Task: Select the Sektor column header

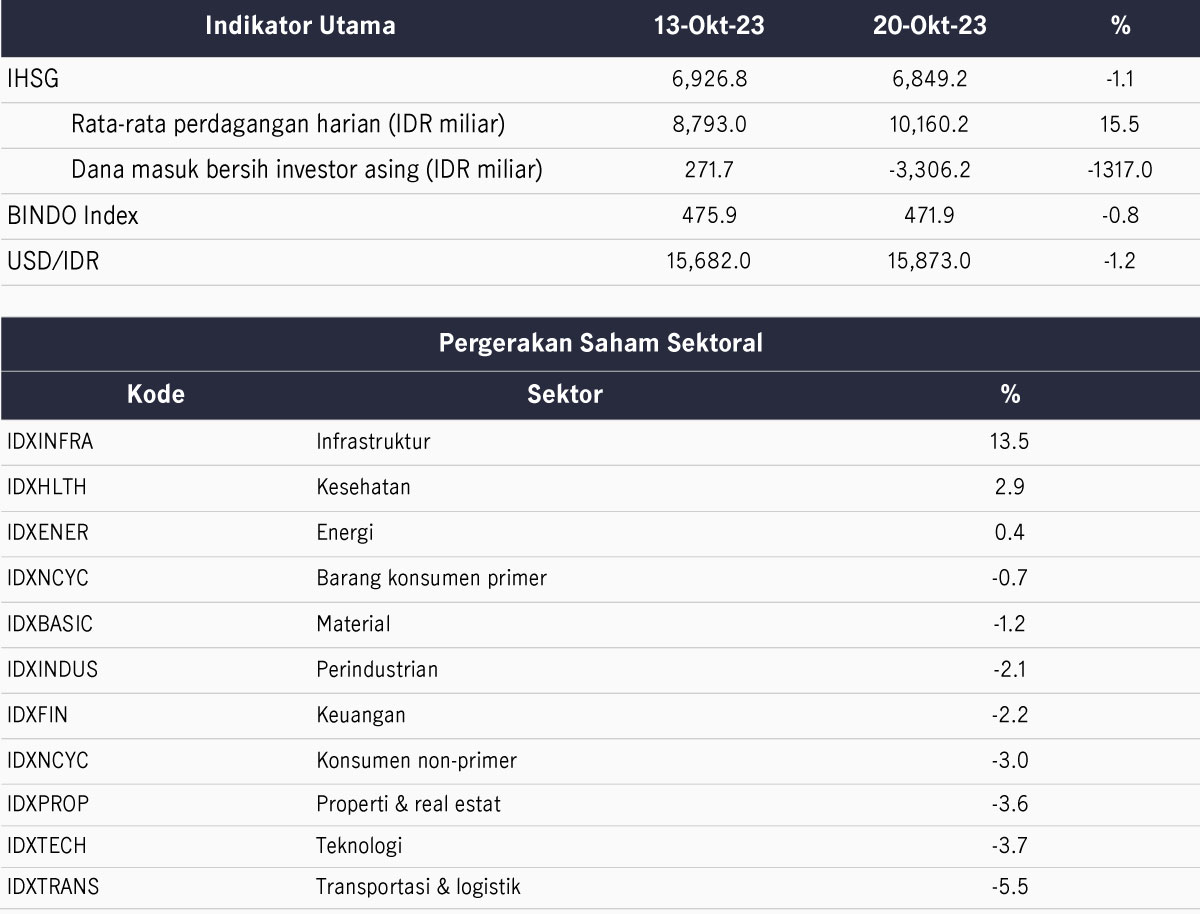Action: 565,394
